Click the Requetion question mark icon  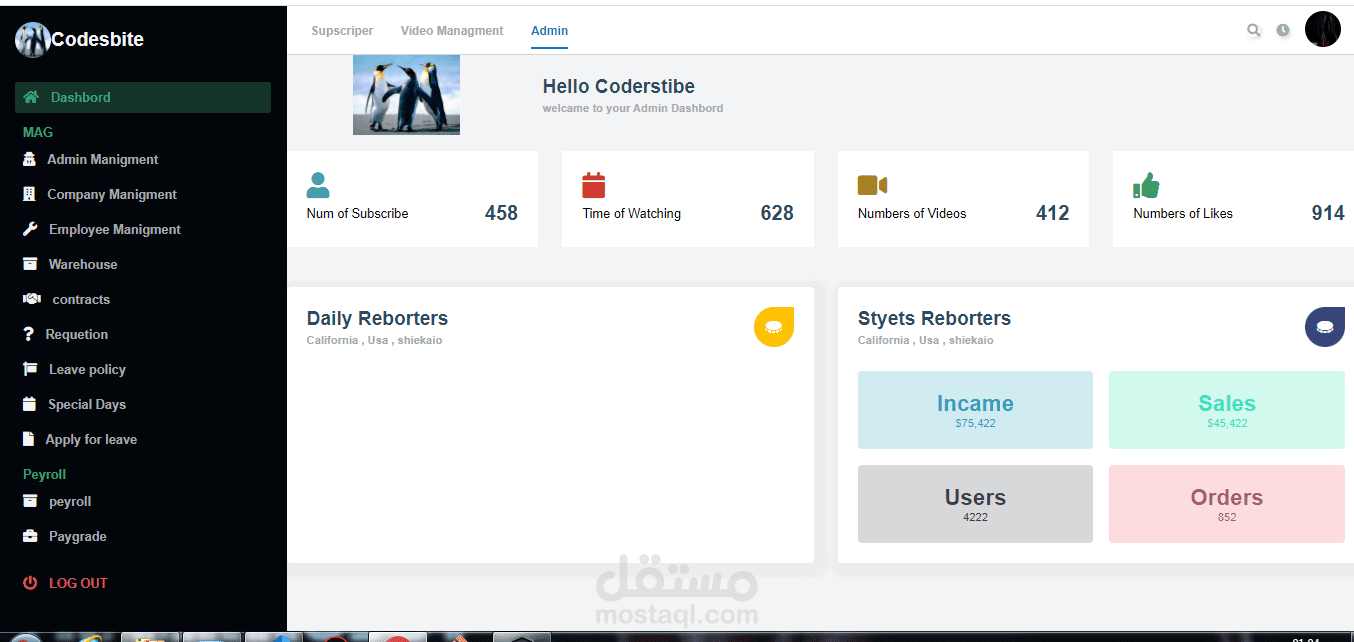32,333
